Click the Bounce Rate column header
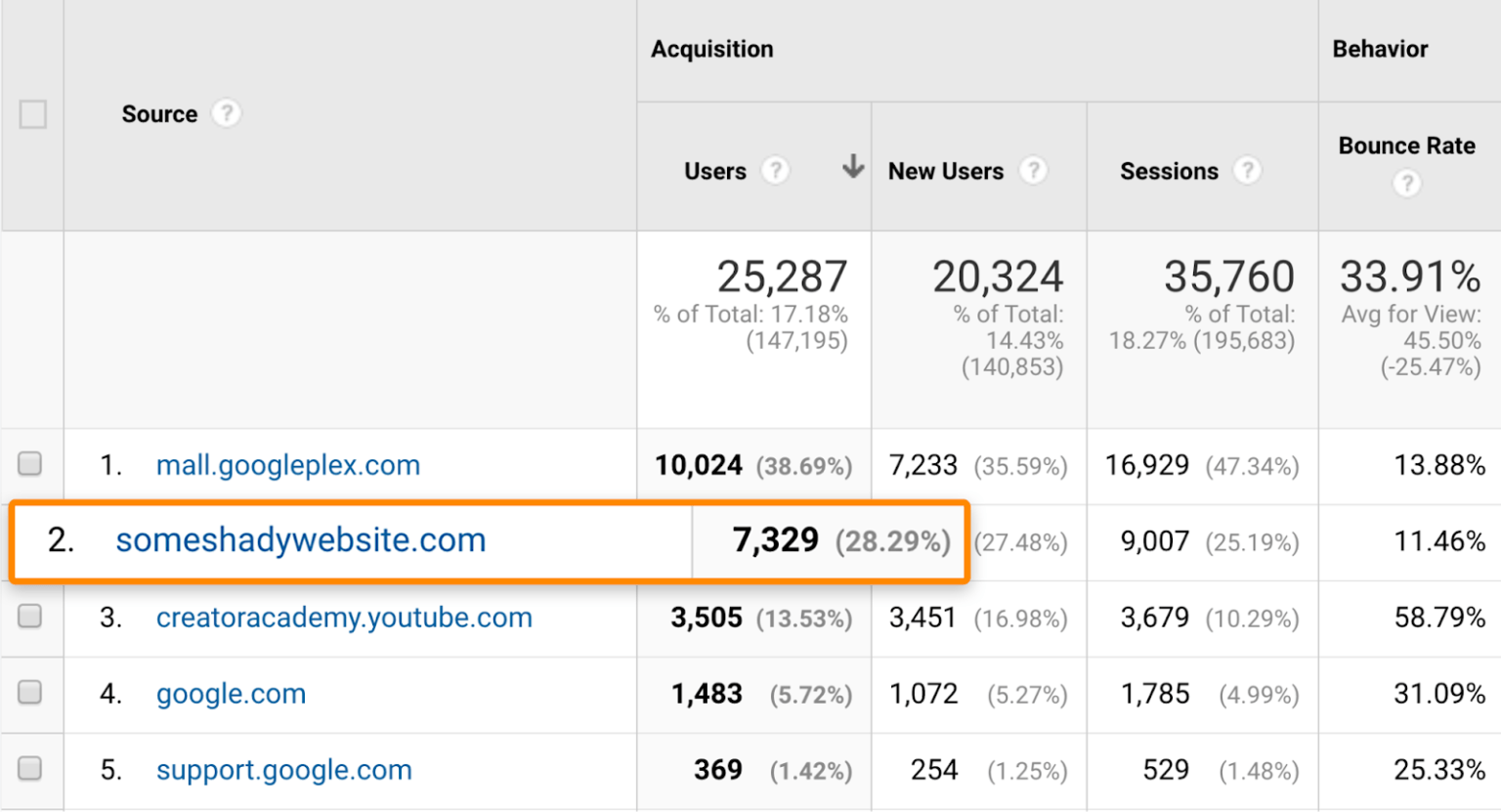 1406,146
